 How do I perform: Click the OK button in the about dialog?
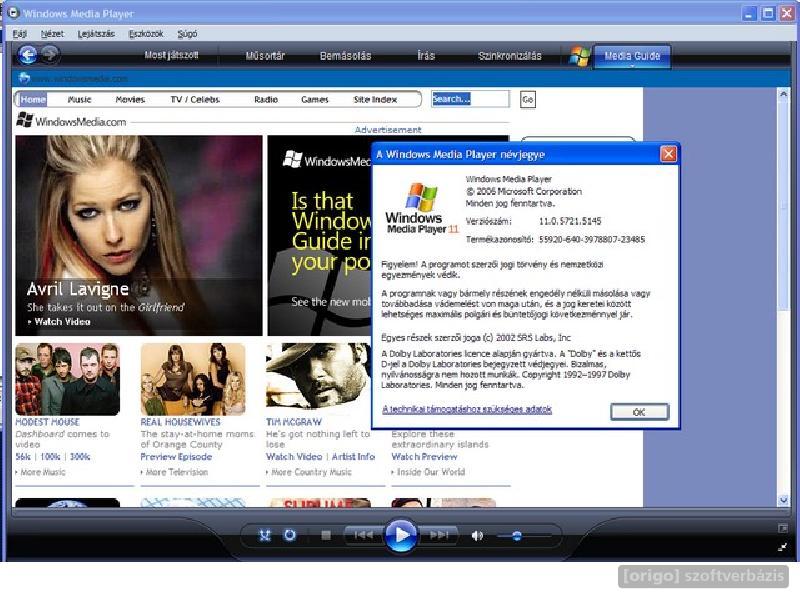(x=639, y=412)
